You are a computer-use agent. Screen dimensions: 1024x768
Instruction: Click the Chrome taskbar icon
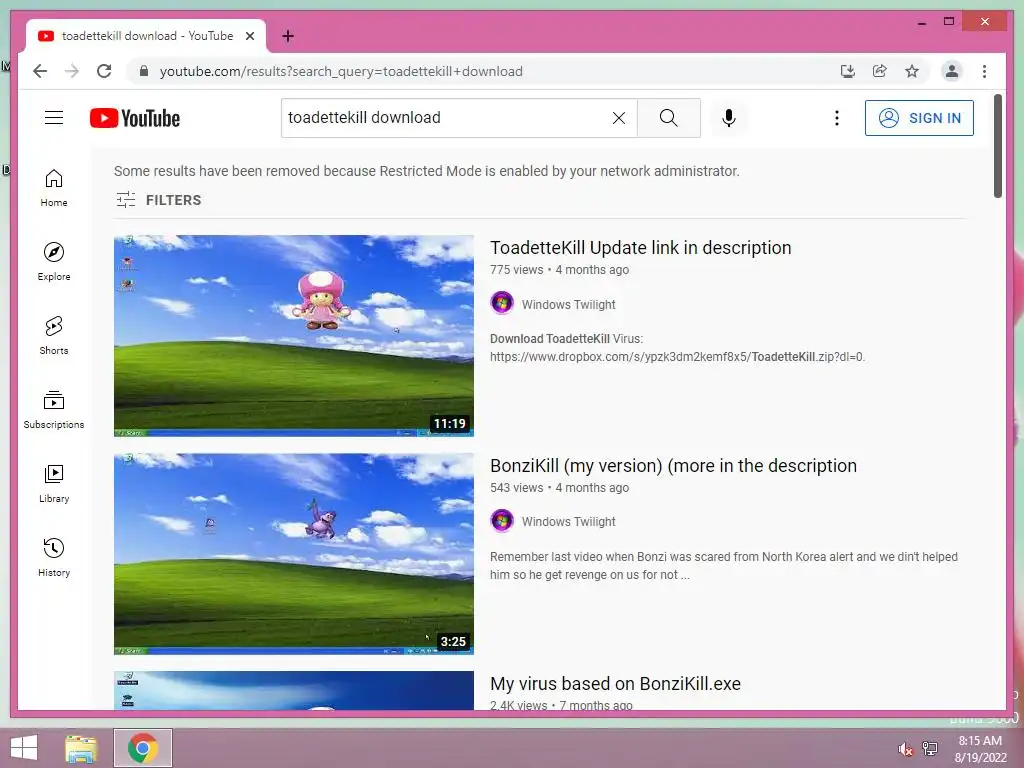click(x=142, y=748)
